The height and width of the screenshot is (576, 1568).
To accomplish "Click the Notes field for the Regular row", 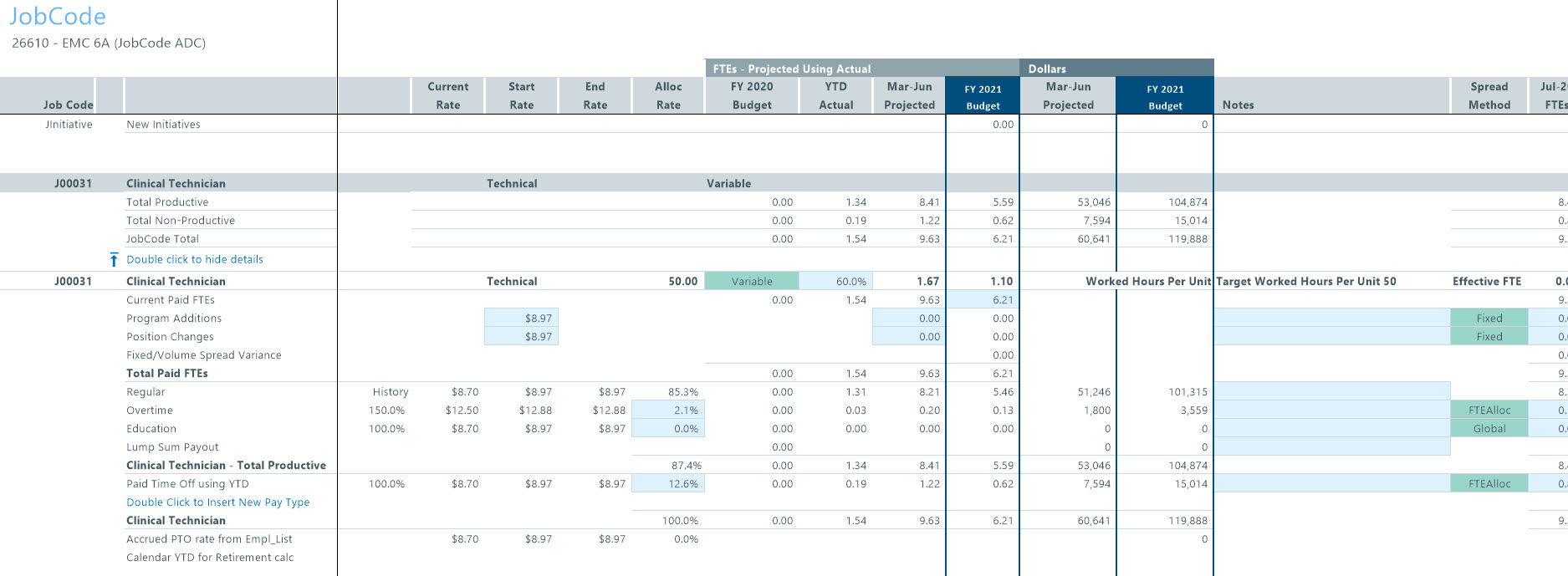I will (x=1331, y=392).
